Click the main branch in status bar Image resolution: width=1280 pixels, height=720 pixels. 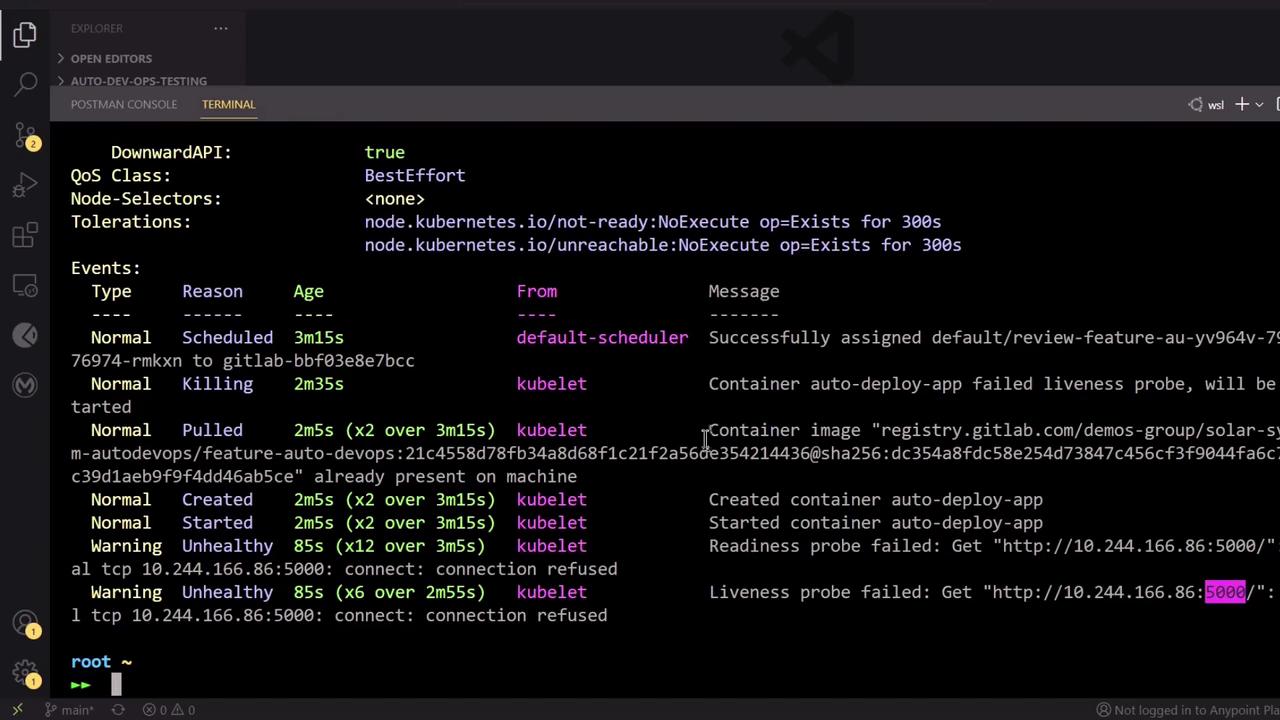70,710
